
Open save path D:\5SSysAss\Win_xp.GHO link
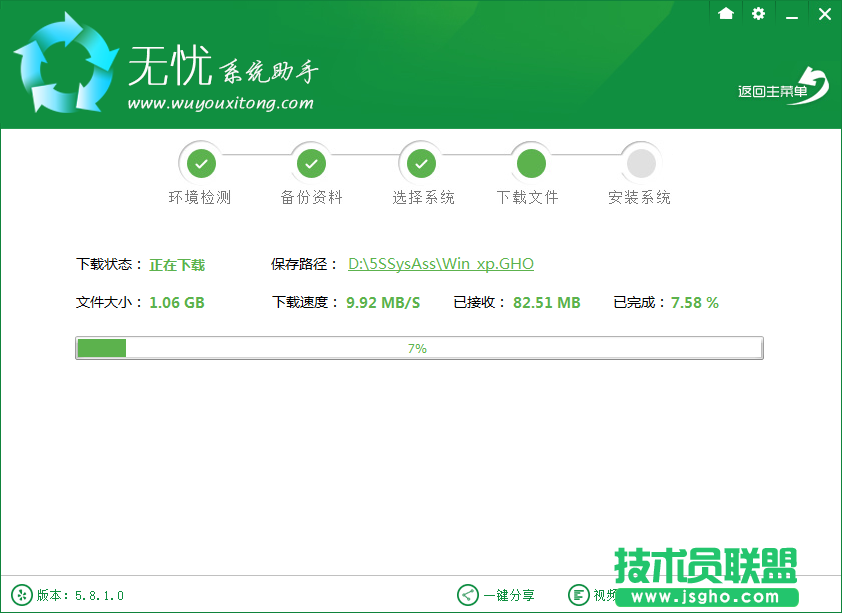point(440,264)
